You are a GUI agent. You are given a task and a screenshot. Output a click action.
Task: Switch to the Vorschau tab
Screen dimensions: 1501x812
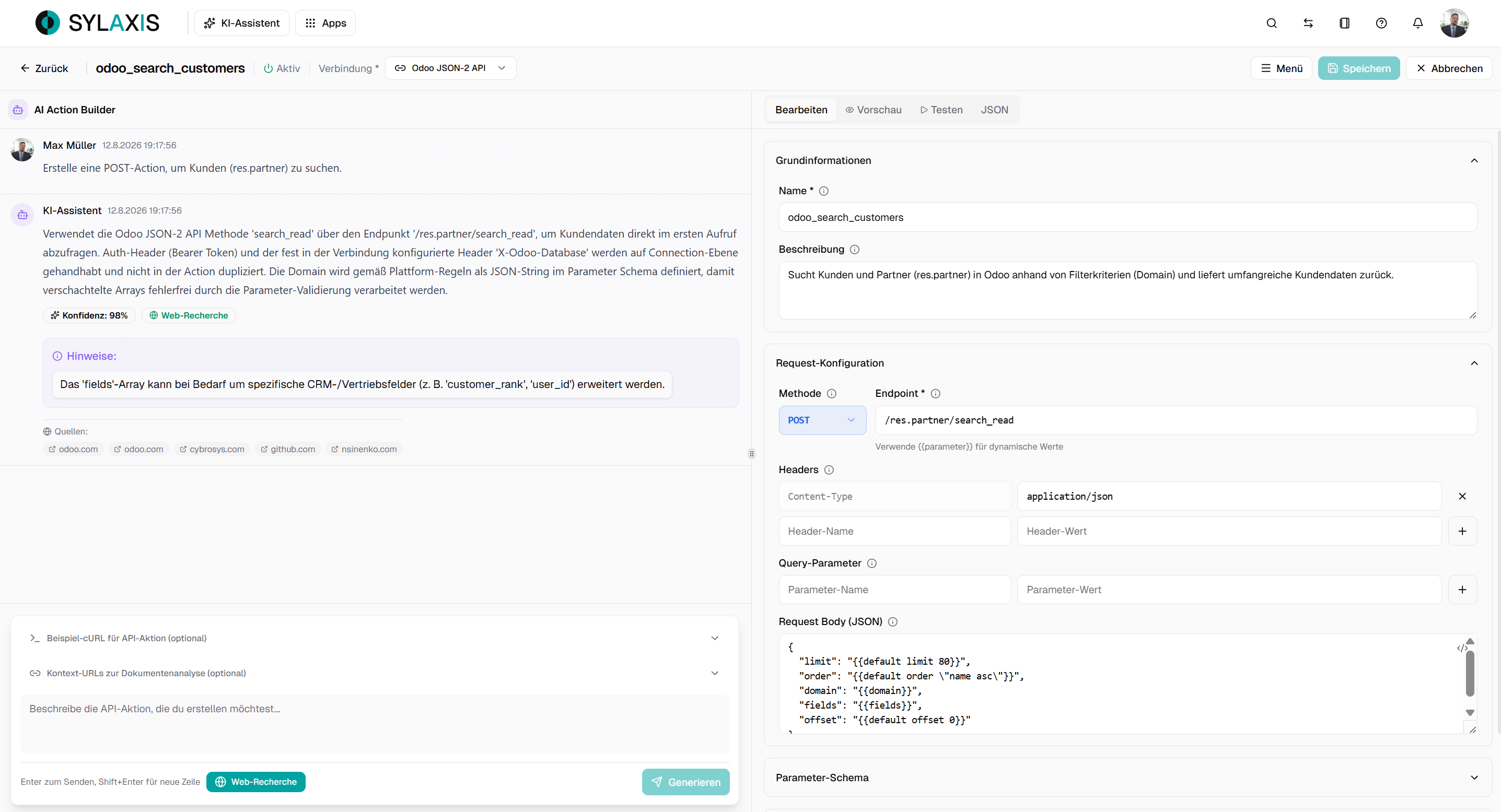click(874, 110)
